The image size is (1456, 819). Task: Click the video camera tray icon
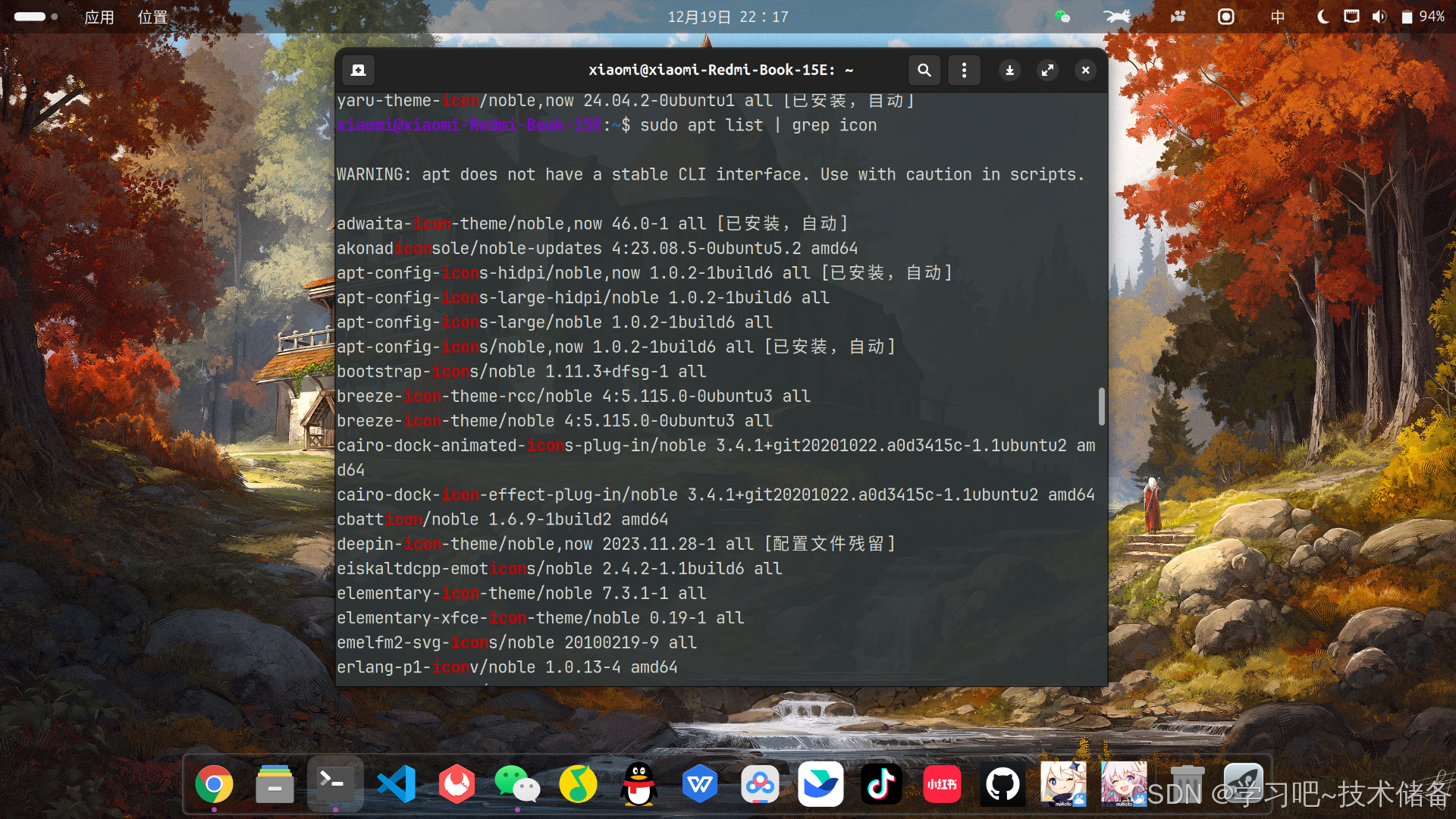(x=1178, y=17)
